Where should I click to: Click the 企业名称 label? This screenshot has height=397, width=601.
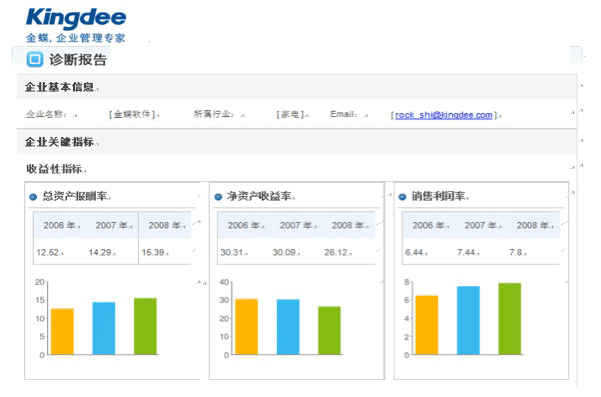[x=46, y=114]
